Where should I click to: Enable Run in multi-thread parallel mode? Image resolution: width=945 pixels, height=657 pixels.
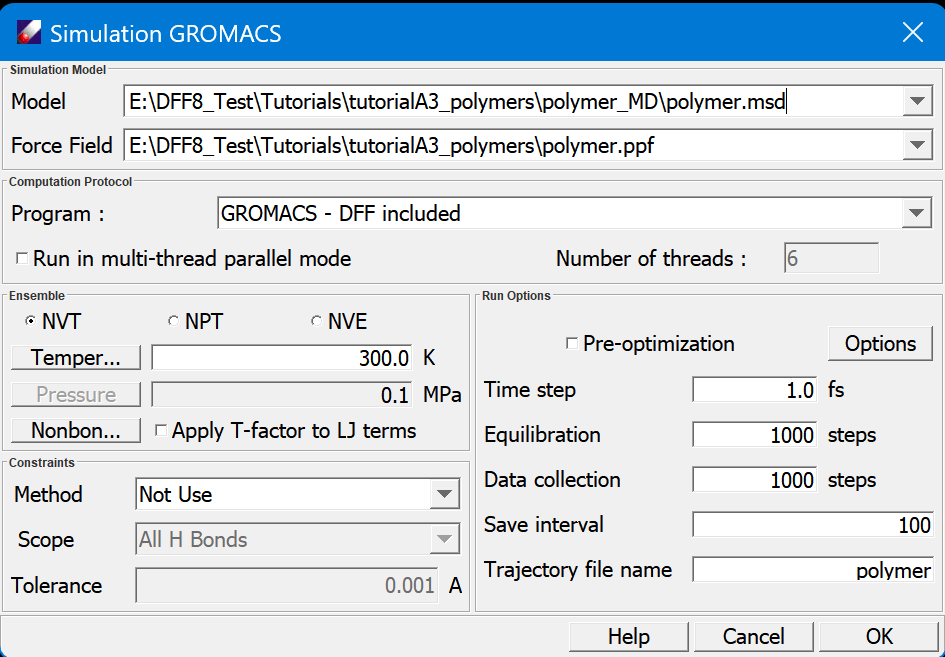[x=22, y=259]
